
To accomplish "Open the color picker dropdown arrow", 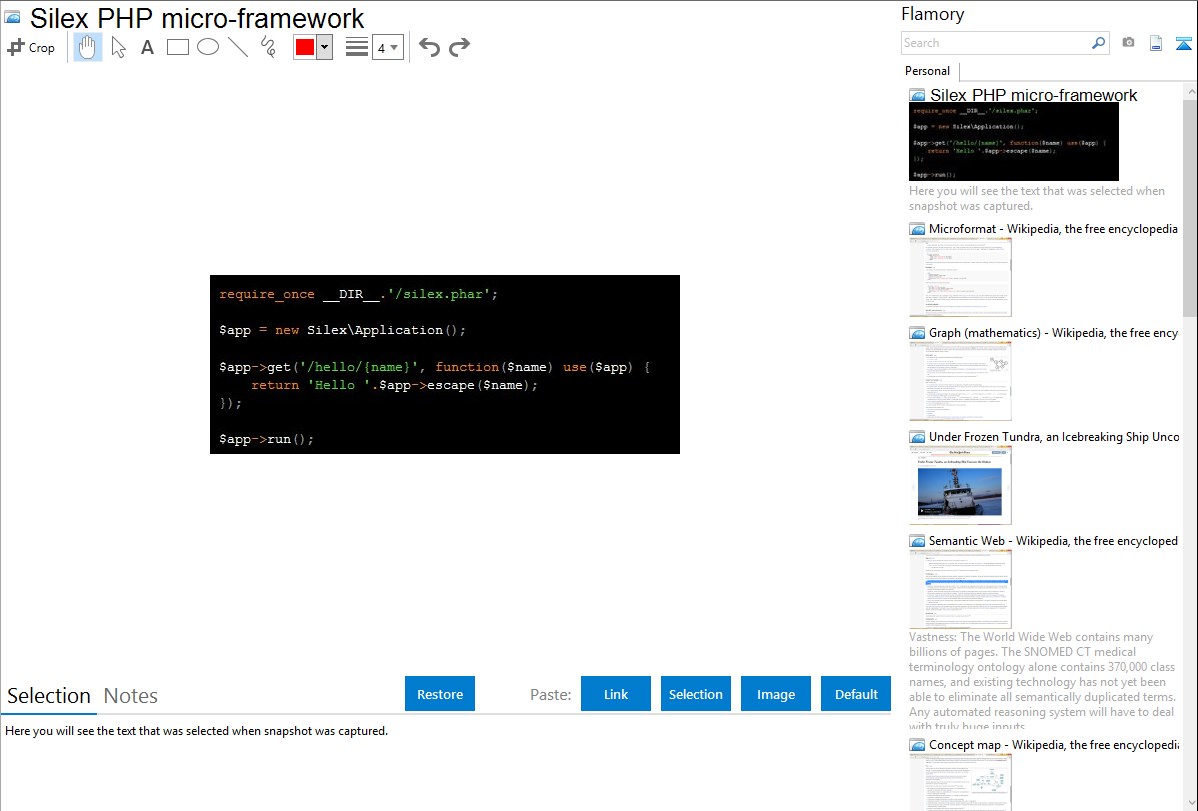I will (x=324, y=47).
